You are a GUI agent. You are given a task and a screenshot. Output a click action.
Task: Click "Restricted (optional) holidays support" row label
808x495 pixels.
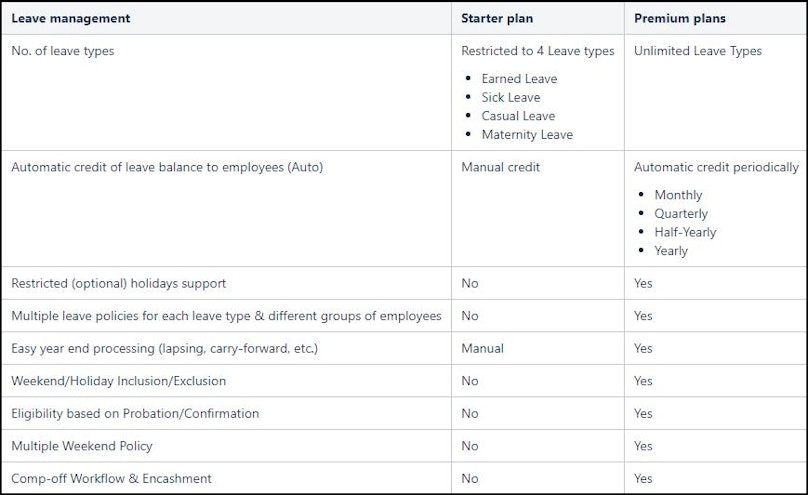[118, 283]
